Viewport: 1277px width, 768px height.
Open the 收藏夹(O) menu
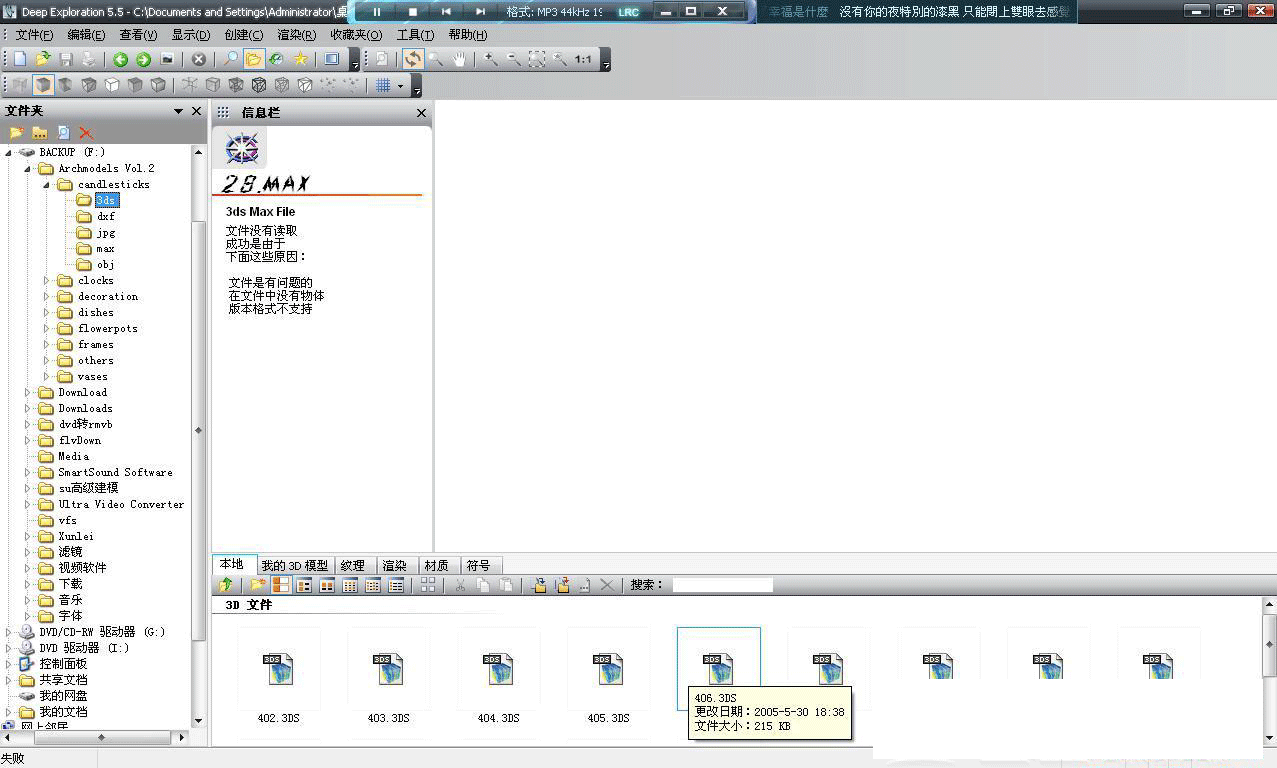tap(356, 35)
